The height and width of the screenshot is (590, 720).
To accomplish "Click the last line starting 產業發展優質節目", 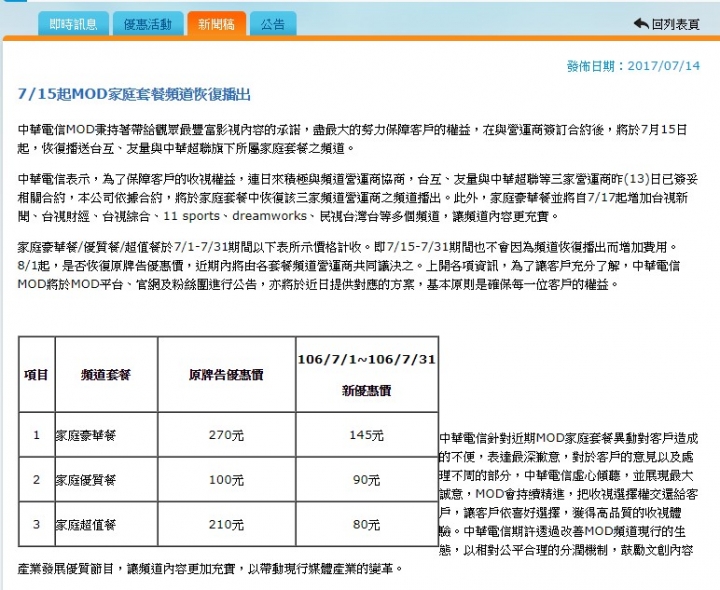I will (x=210, y=568).
